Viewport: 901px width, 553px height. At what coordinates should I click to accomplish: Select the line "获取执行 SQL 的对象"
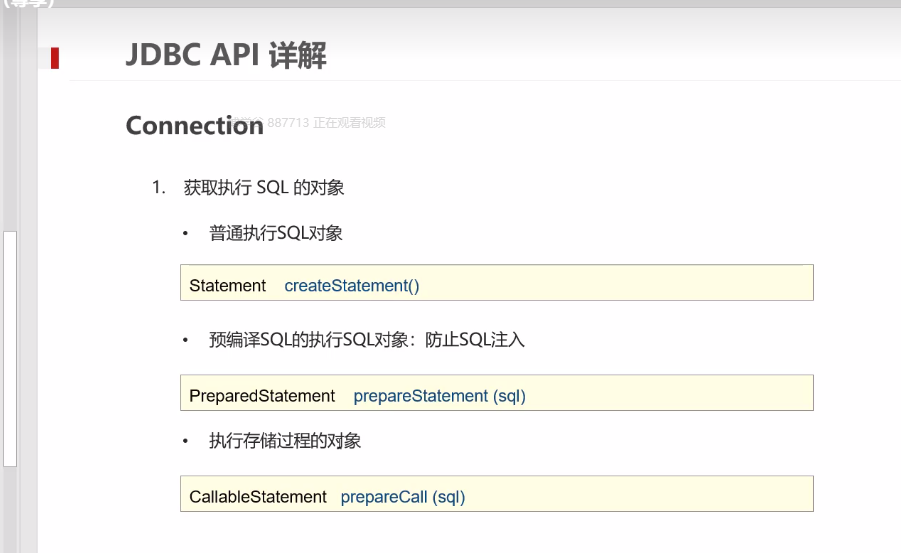pyautogui.click(x=264, y=187)
